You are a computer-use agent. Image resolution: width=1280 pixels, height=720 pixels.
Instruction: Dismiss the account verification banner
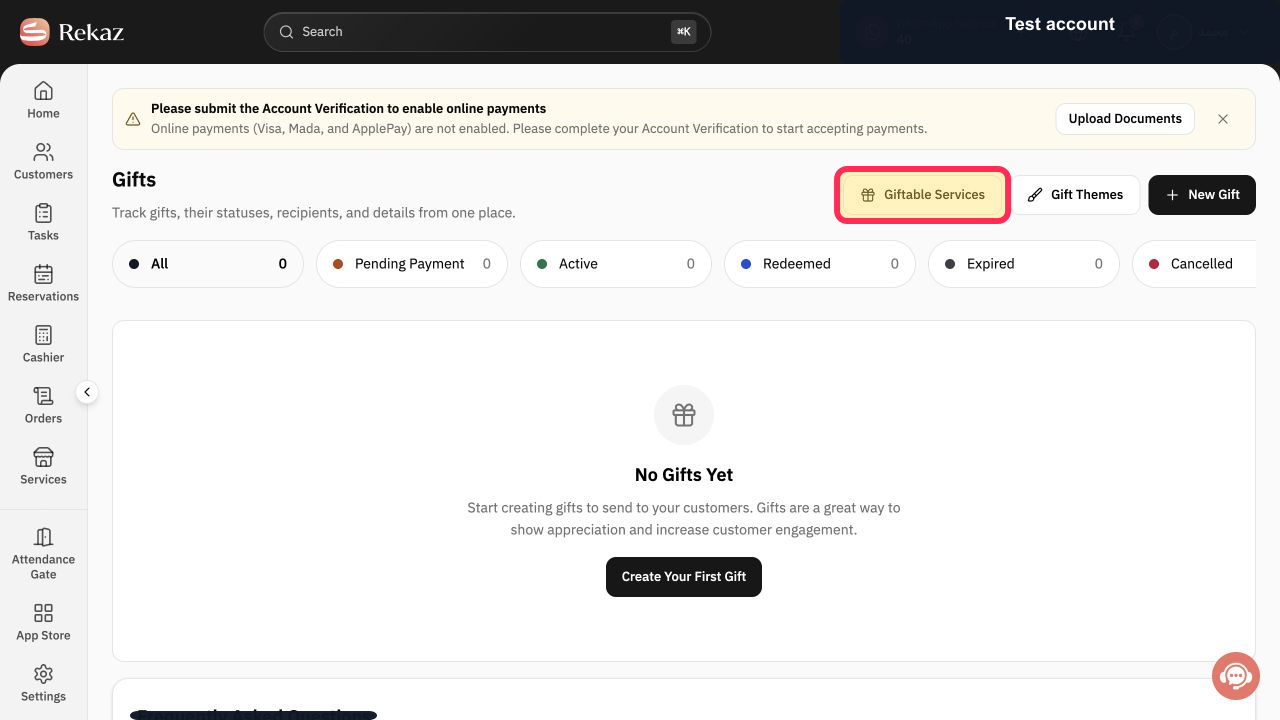tap(1223, 119)
